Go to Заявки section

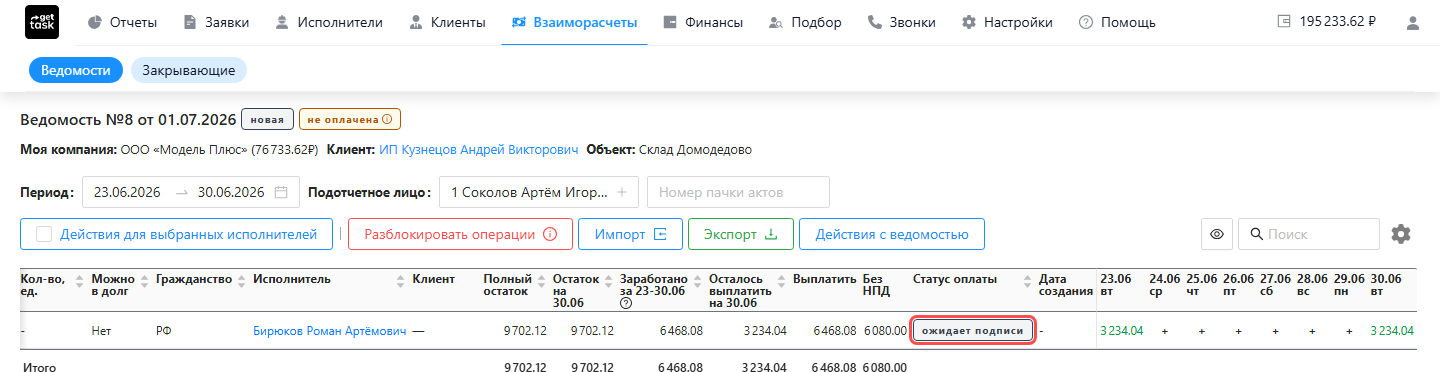tap(216, 22)
